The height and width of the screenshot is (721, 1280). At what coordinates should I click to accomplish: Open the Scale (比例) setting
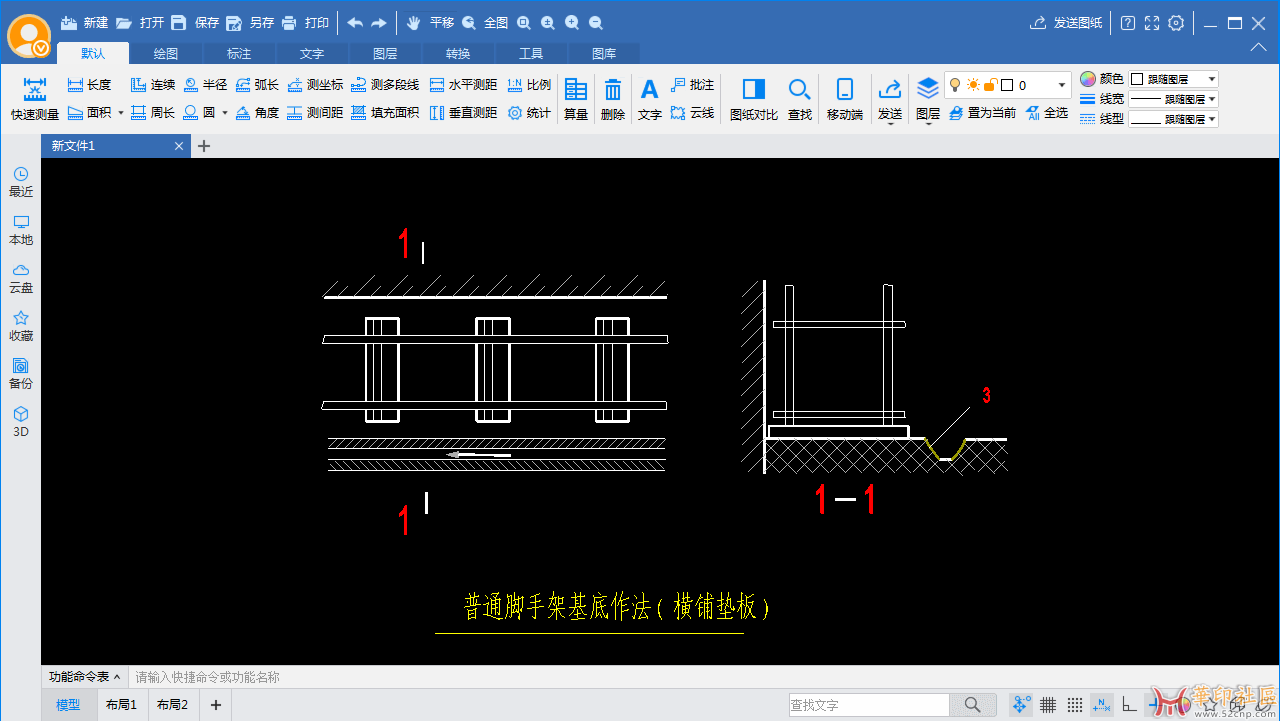pyautogui.click(x=529, y=85)
